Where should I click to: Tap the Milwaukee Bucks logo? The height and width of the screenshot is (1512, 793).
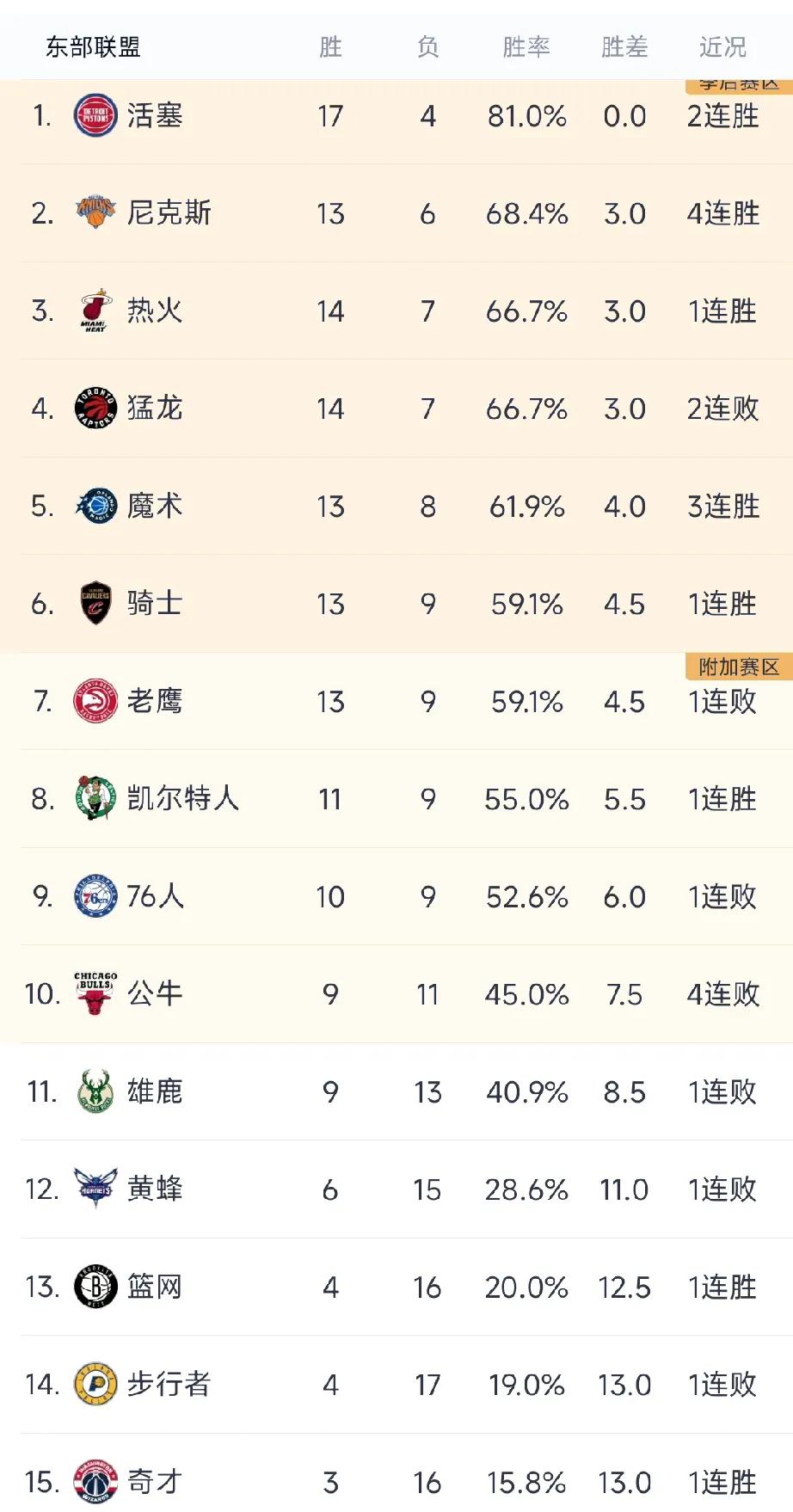[95, 1091]
